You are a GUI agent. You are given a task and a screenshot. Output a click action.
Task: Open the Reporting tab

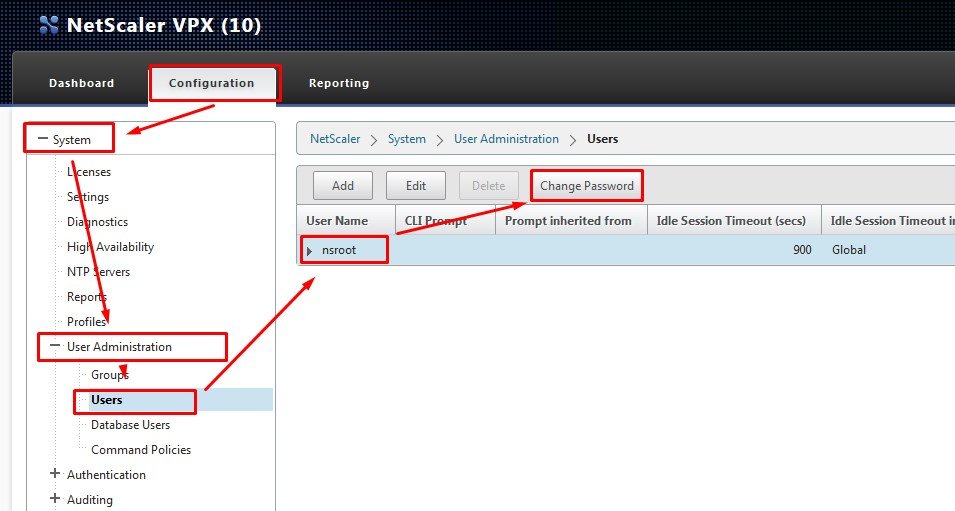pyautogui.click(x=338, y=83)
